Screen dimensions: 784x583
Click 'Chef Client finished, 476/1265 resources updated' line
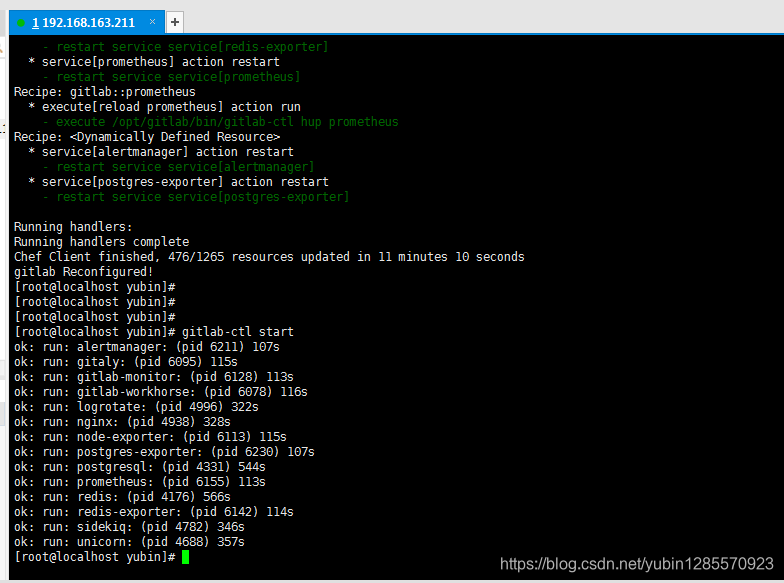pos(269,256)
